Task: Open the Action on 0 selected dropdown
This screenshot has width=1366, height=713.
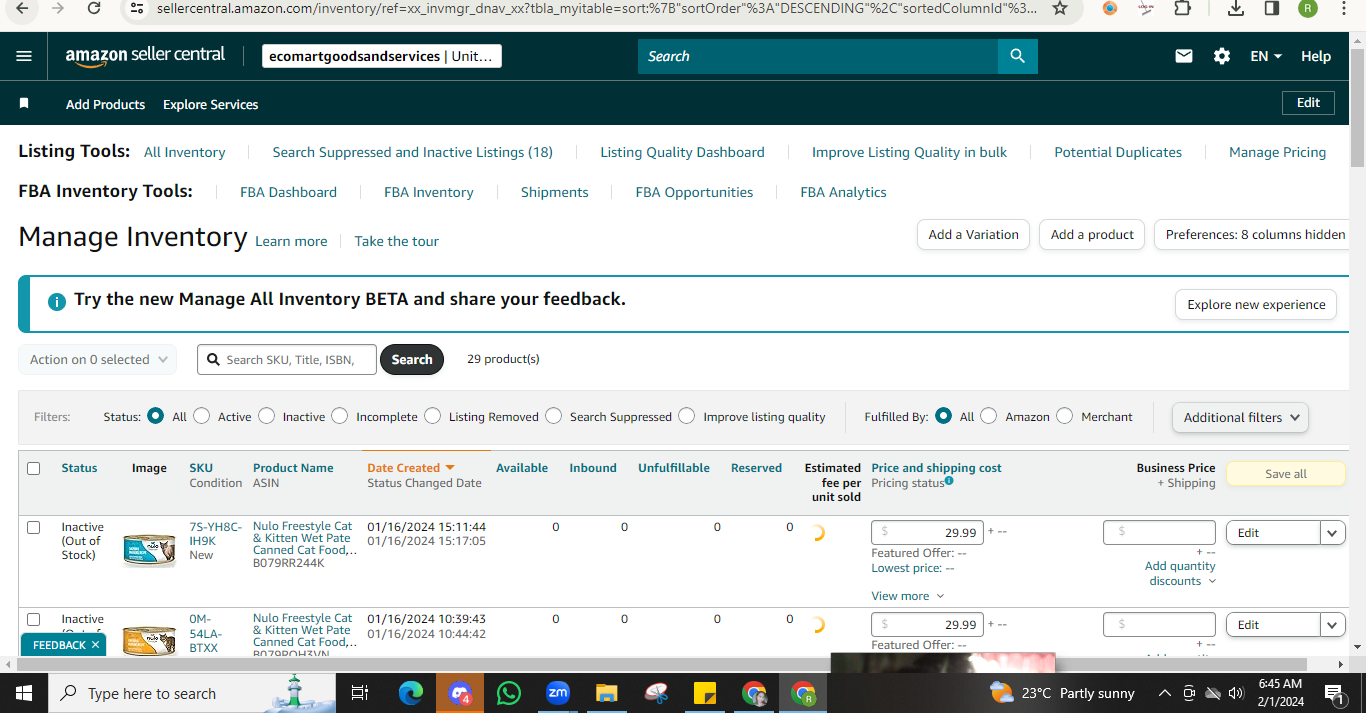Action: [x=97, y=360]
